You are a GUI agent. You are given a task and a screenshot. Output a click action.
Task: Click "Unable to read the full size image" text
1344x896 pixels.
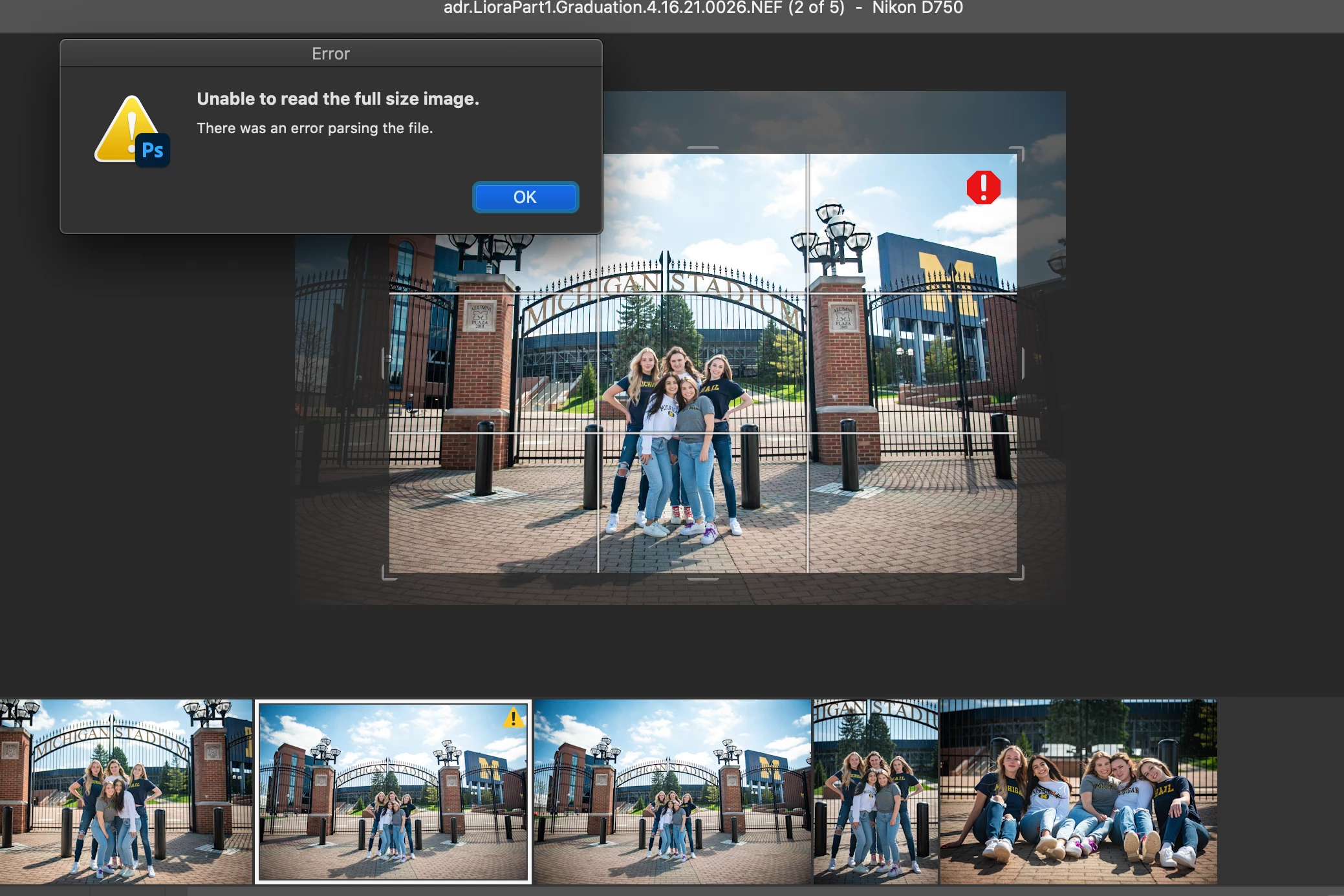coord(338,99)
